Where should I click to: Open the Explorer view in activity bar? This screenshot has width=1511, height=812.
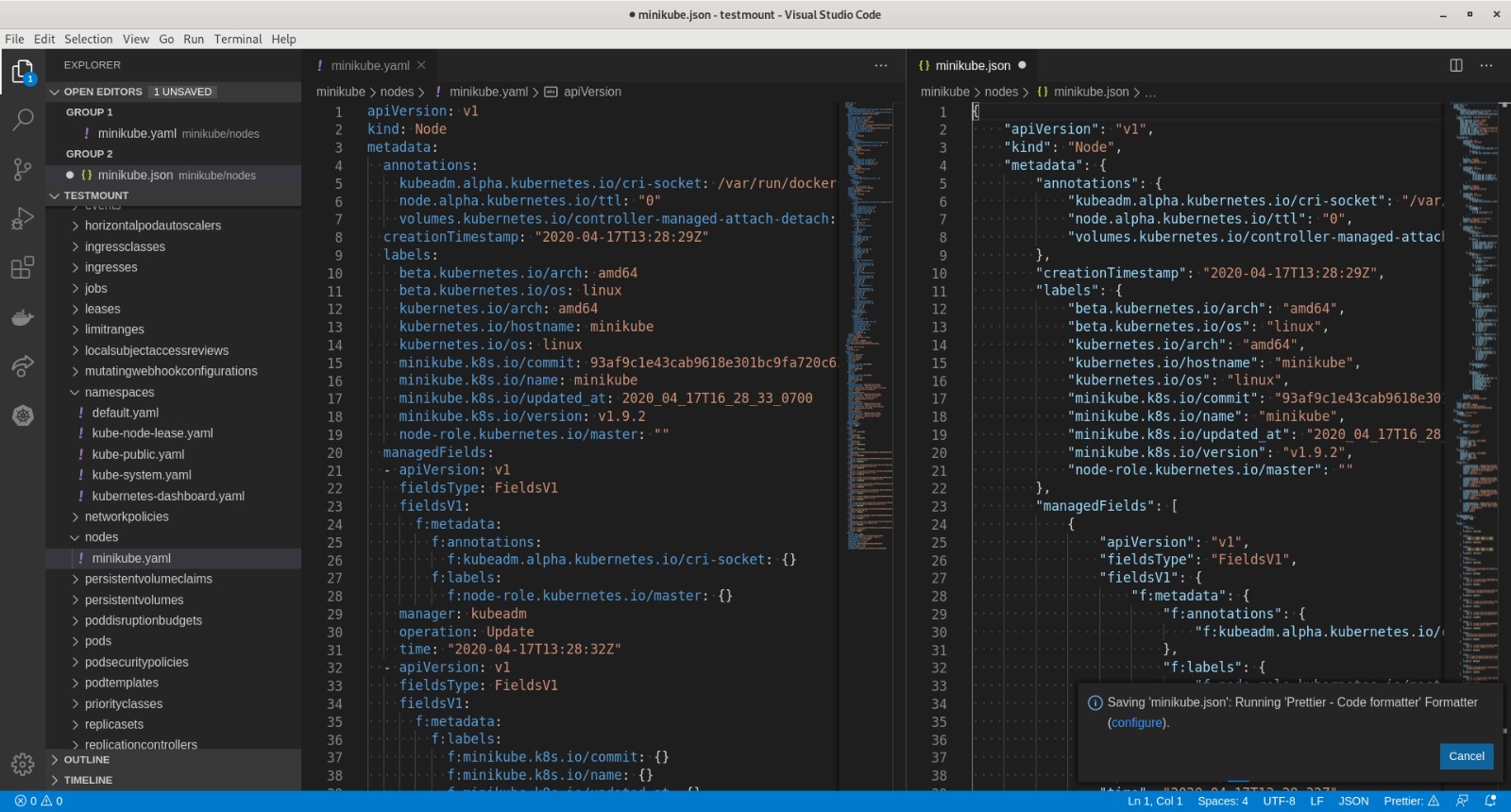pos(23,72)
